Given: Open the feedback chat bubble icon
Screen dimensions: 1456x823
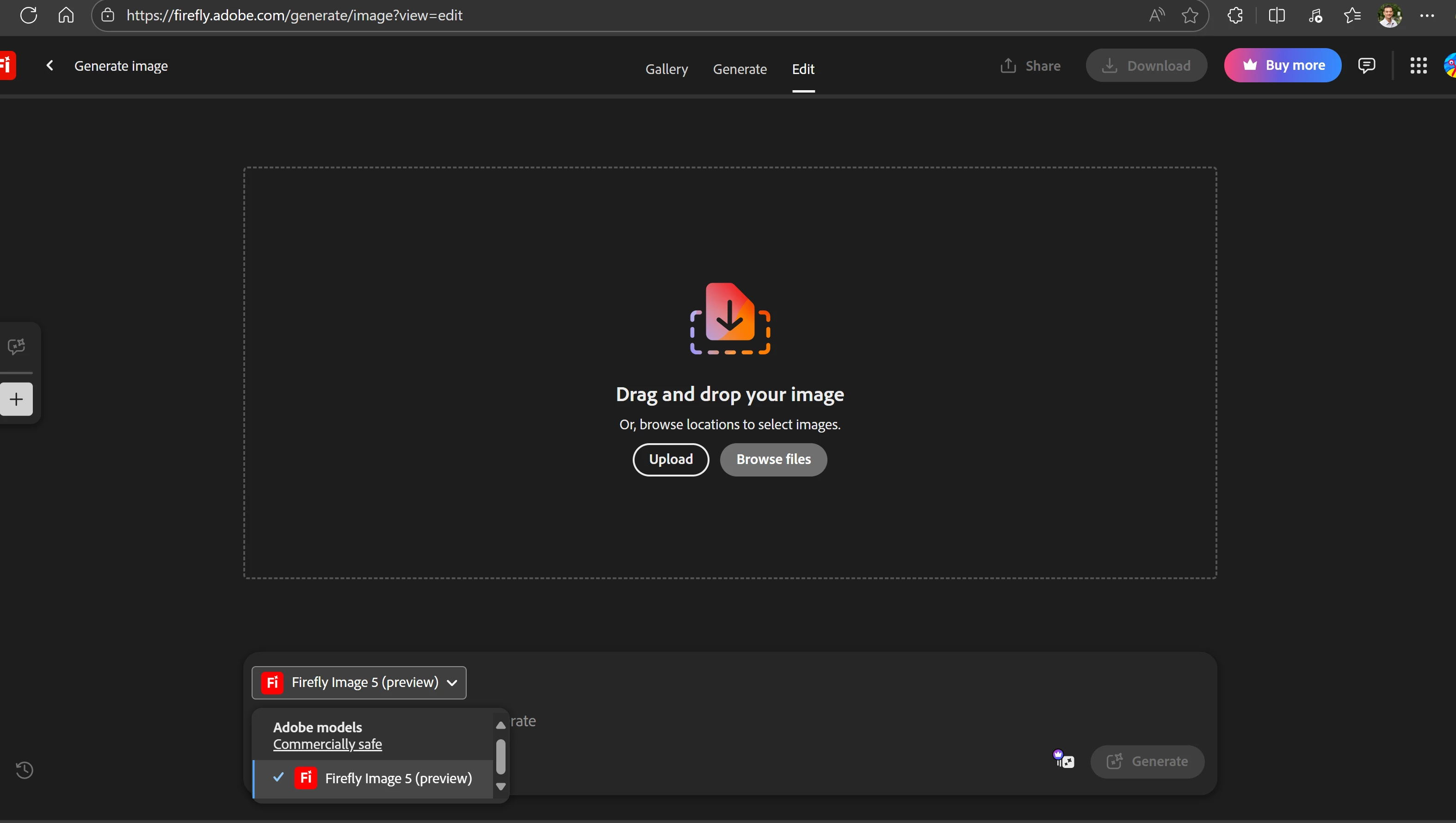Looking at the screenshot, I should (1366, 66).
